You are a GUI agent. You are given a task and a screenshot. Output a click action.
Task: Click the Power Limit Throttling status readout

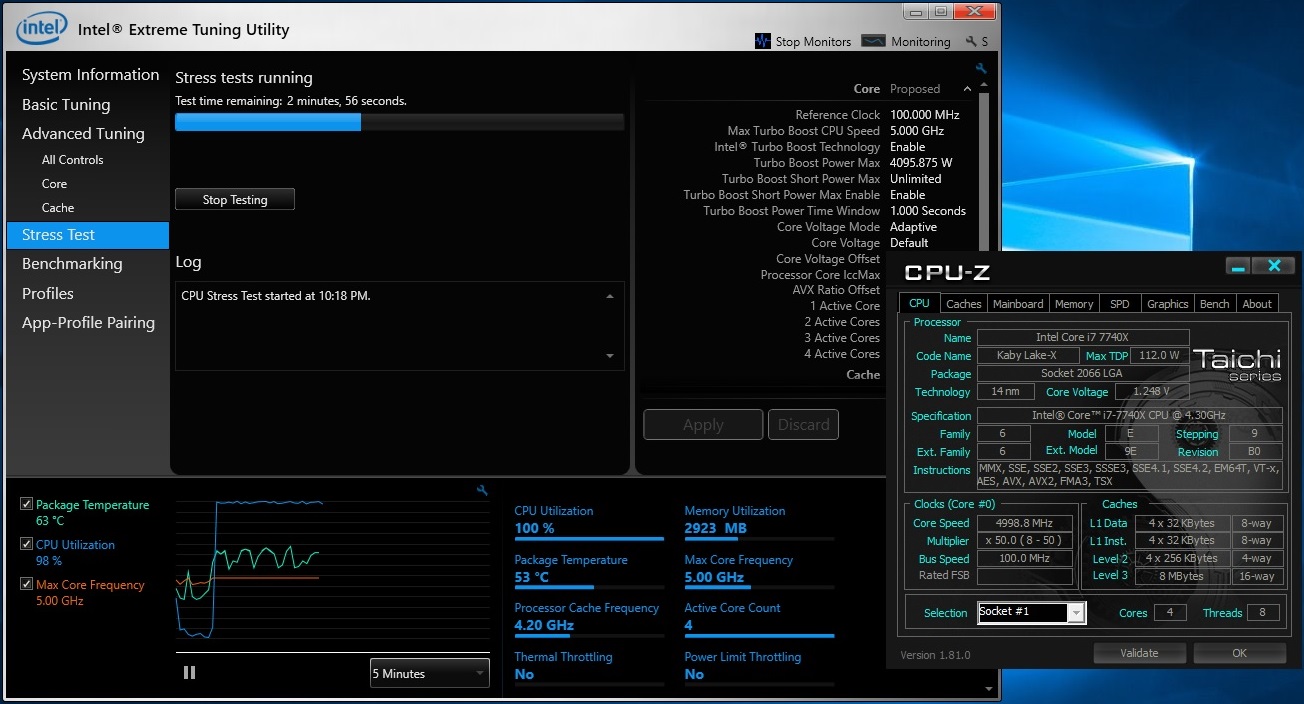click(x=694, y=675)
